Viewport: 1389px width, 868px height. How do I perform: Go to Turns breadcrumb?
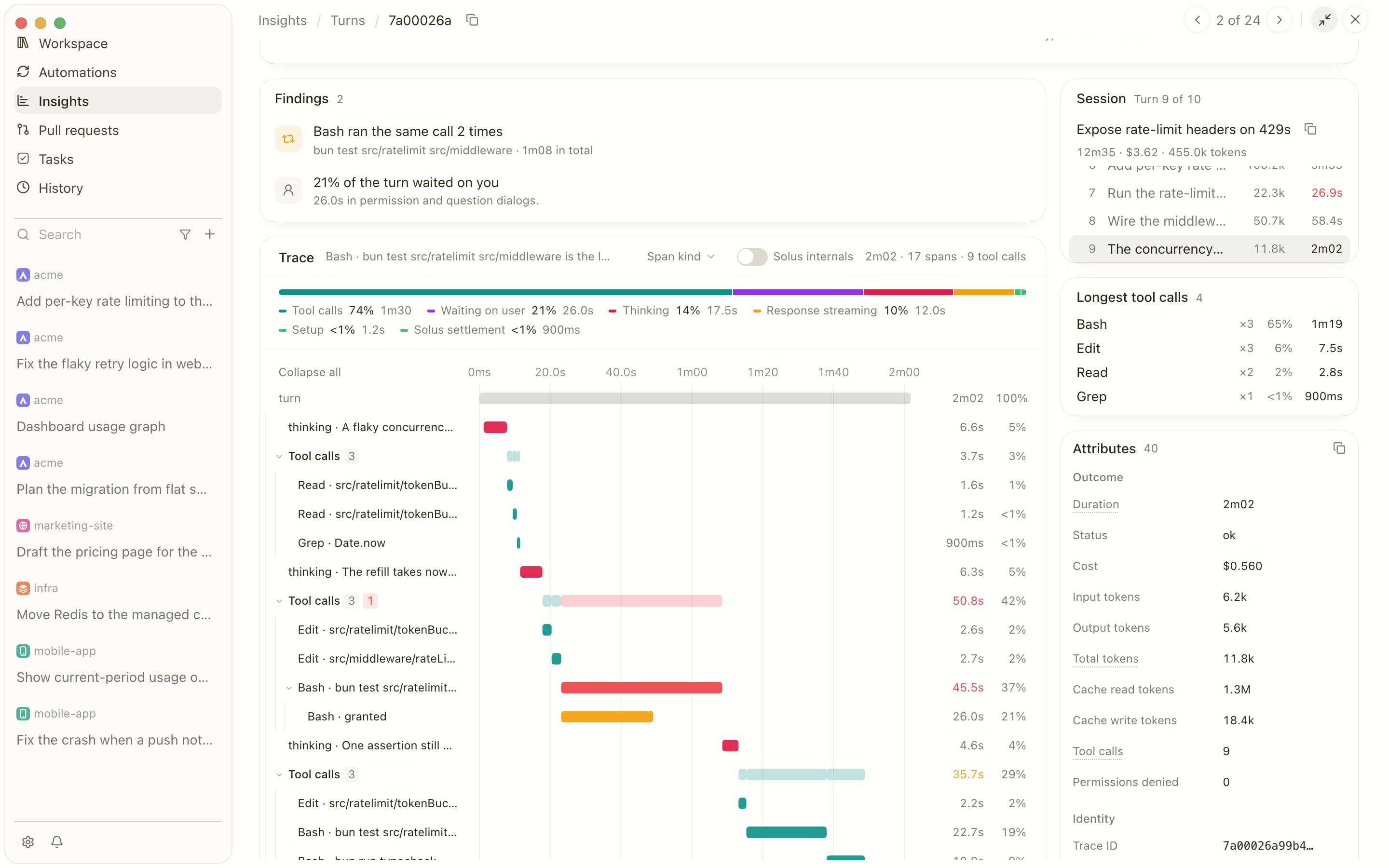(347, 20)
